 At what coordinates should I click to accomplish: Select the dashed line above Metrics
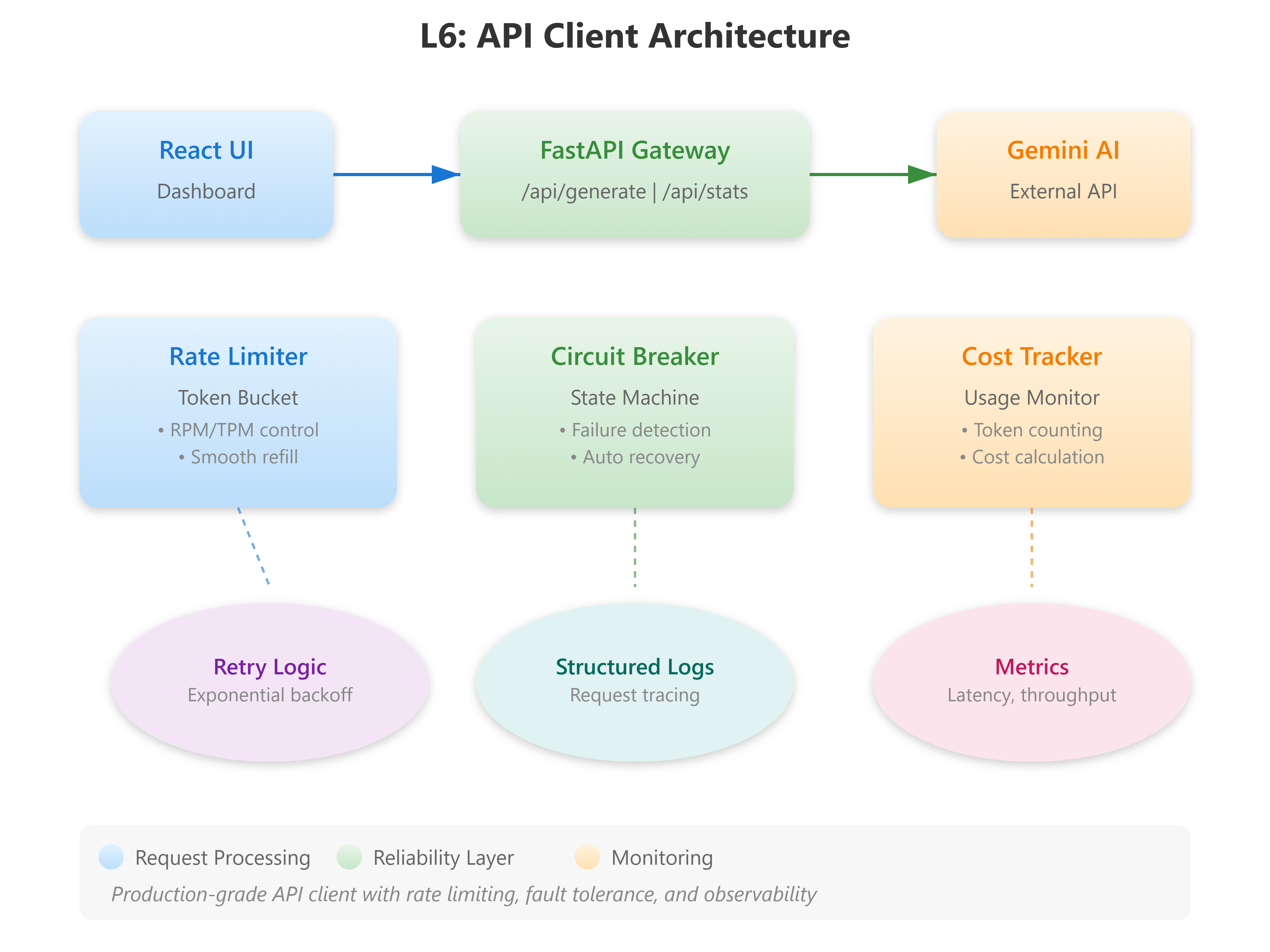click(1031, 548)
